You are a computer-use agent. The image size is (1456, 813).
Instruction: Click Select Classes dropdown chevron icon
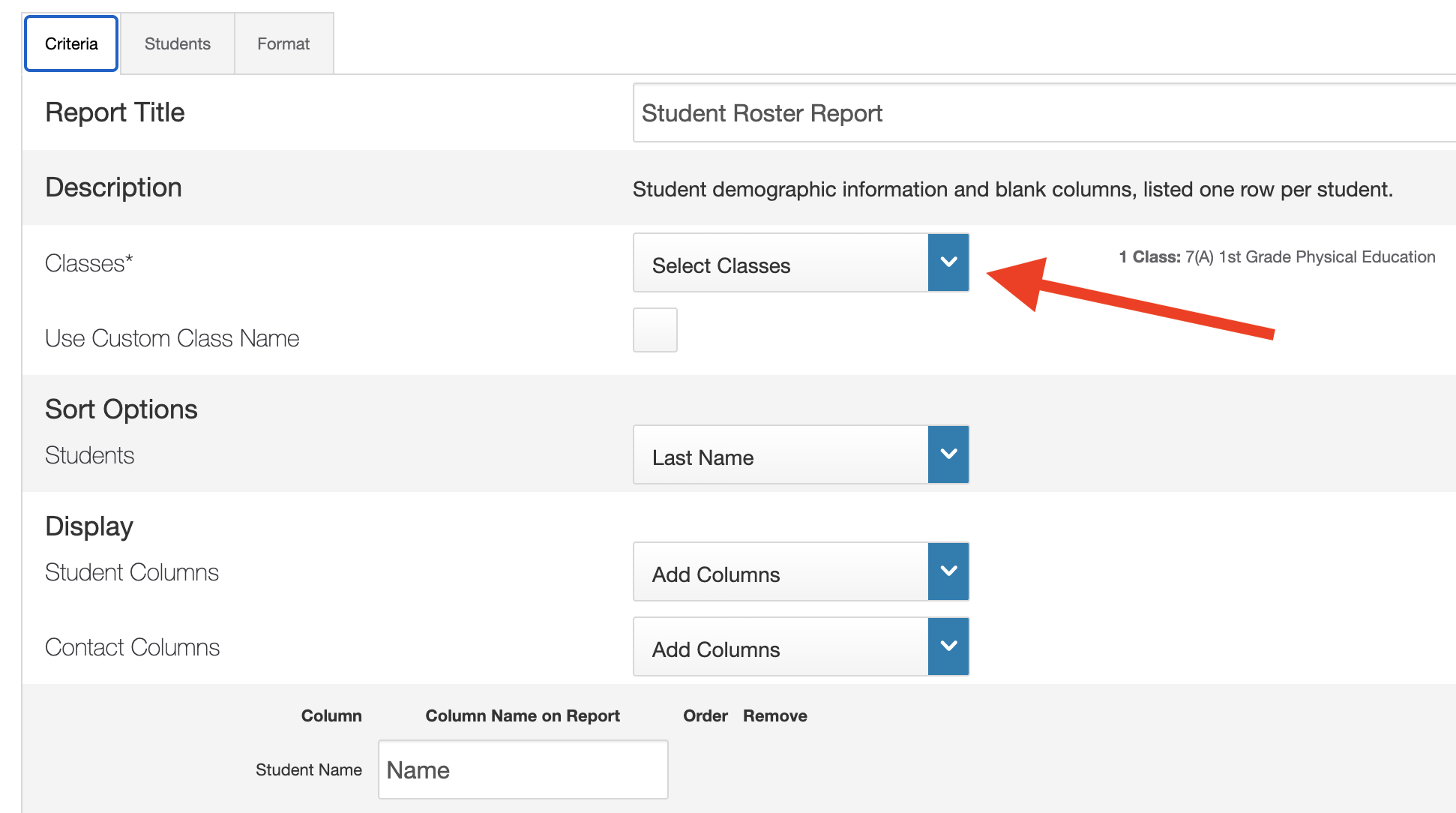[948, 262]
